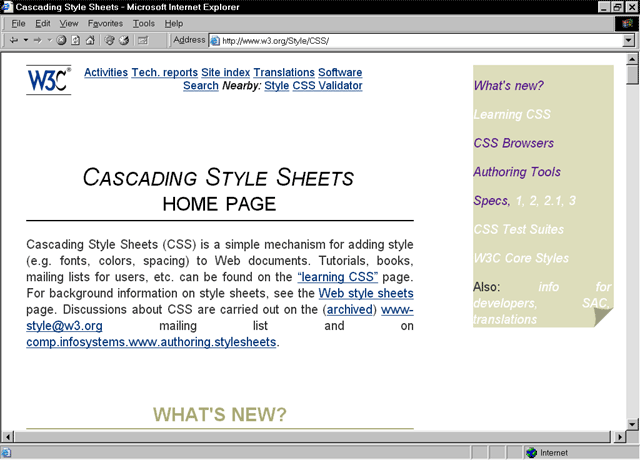The width and height of the screenshot is (640, 460).
Task: Open the Favorites menu
Action: tap(105, 24)
